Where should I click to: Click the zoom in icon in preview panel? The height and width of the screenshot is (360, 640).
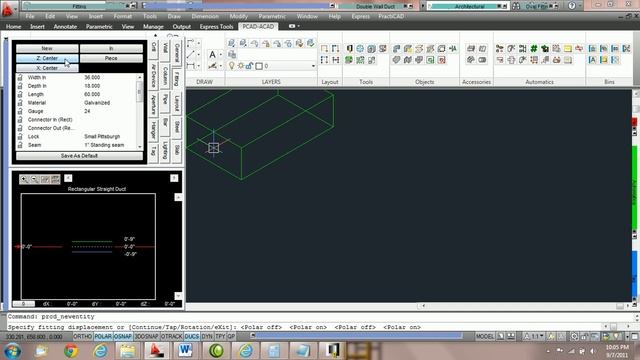tap(24, 179)
